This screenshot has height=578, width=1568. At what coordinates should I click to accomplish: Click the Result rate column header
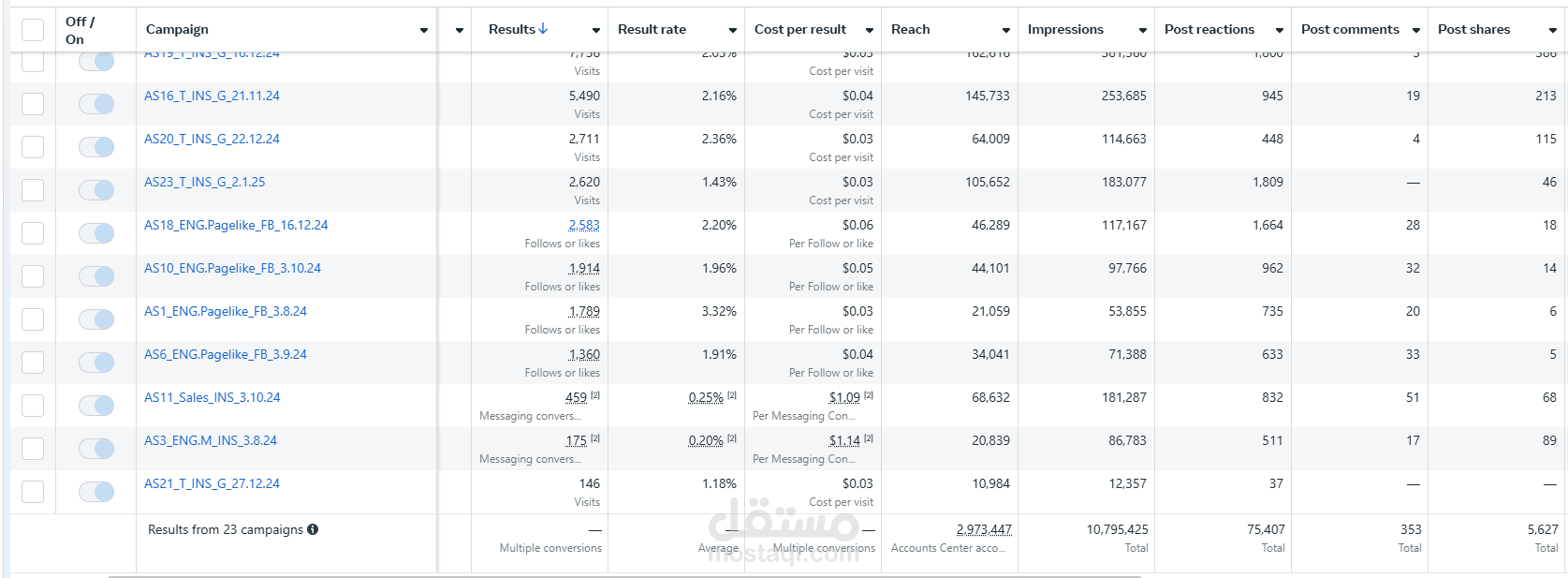click(652, 29)
